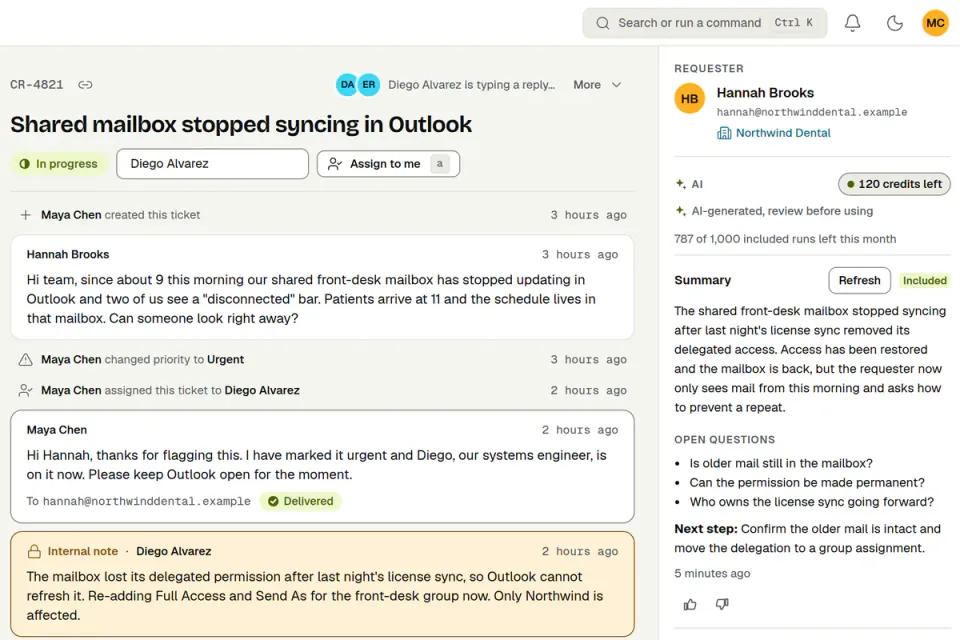Click the CR-4821 ticket ID
960x640 pixels.
pyautogui.click(x=37, y=85)
